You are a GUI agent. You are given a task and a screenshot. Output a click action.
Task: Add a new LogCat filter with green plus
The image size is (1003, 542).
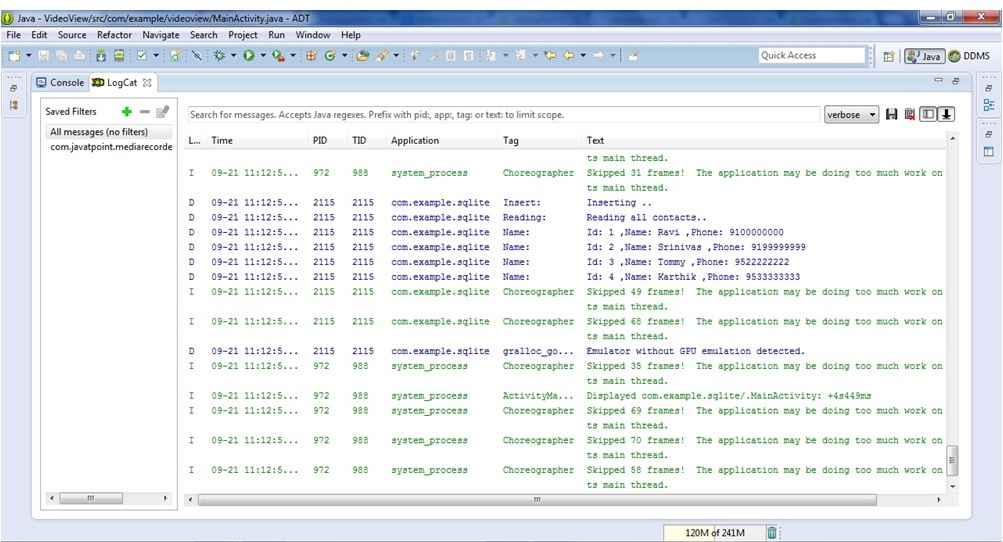pyautogui.click(x=127, y=112)
